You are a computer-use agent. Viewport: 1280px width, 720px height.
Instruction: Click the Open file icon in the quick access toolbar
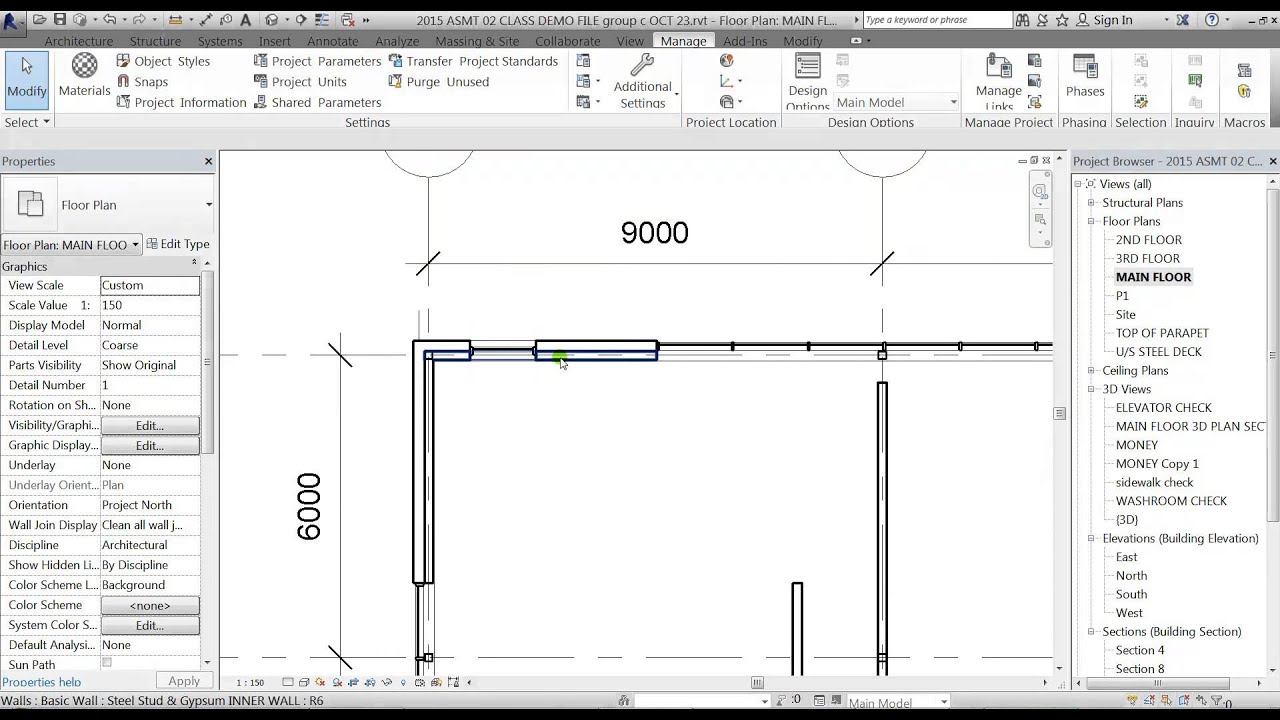pyautogui.click(x=40, y=20)
